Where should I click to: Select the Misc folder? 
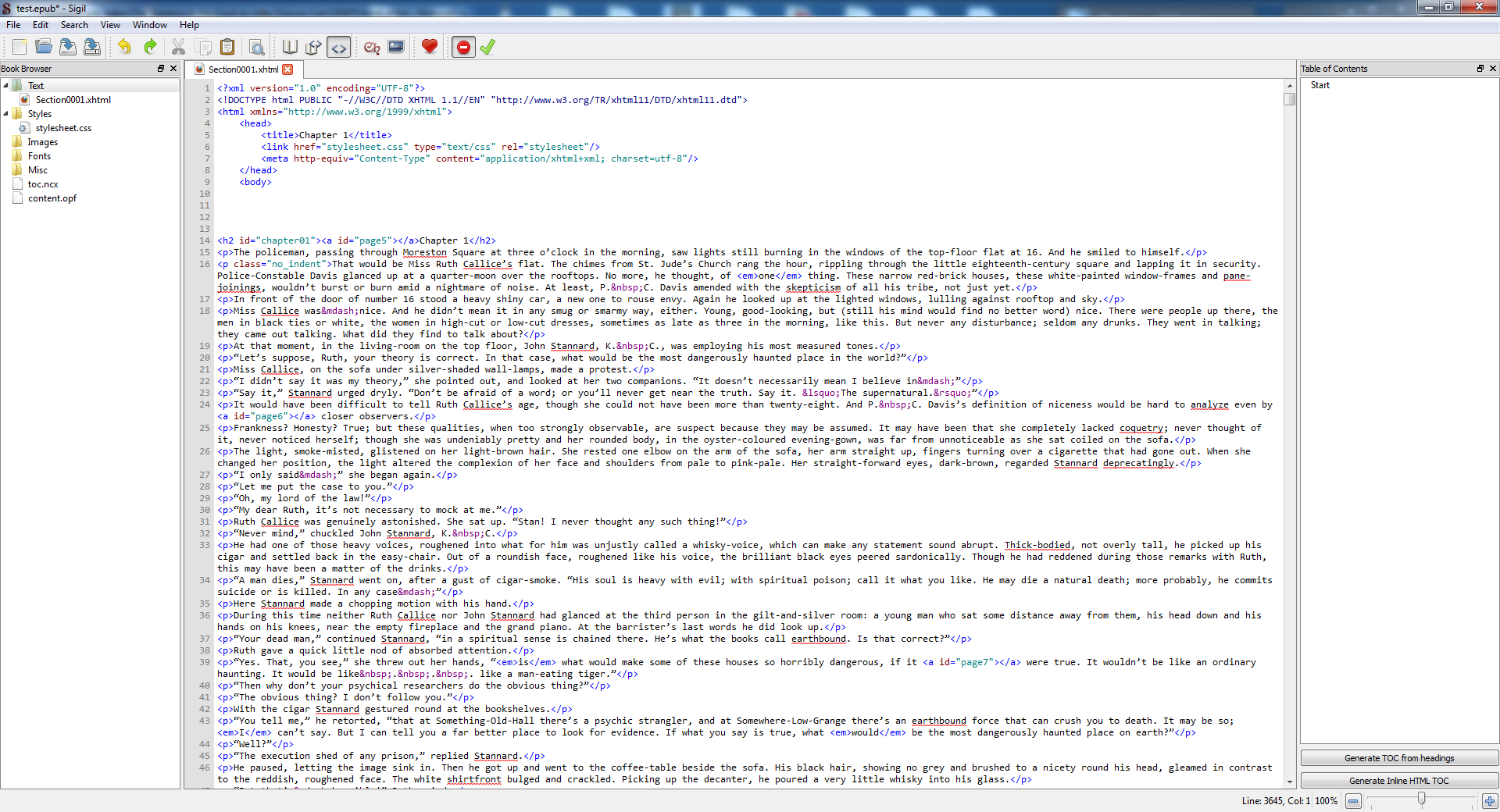tap(37, 170)
